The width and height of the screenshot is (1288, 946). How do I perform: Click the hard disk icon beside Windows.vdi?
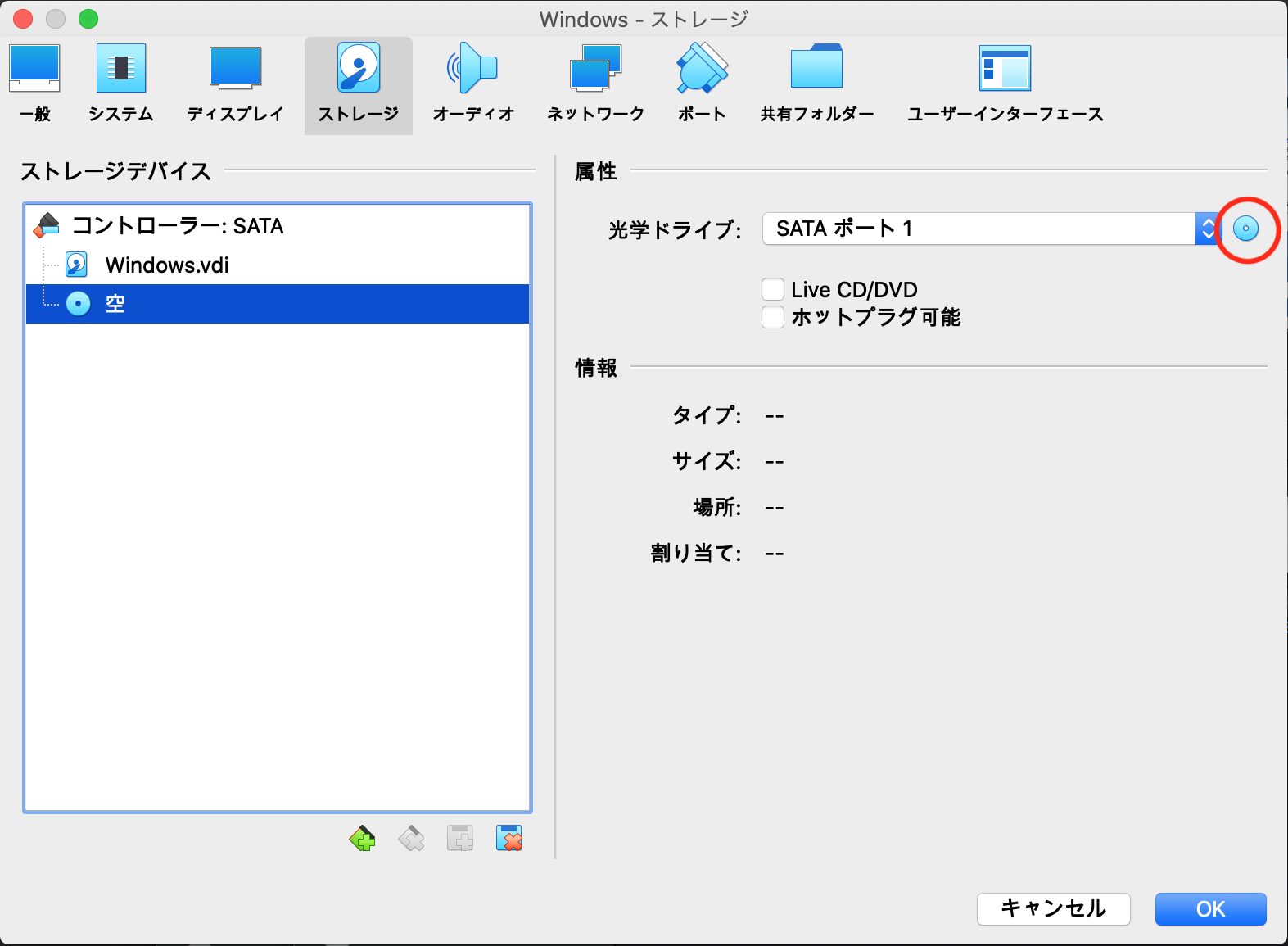click(x=77, y=265)
